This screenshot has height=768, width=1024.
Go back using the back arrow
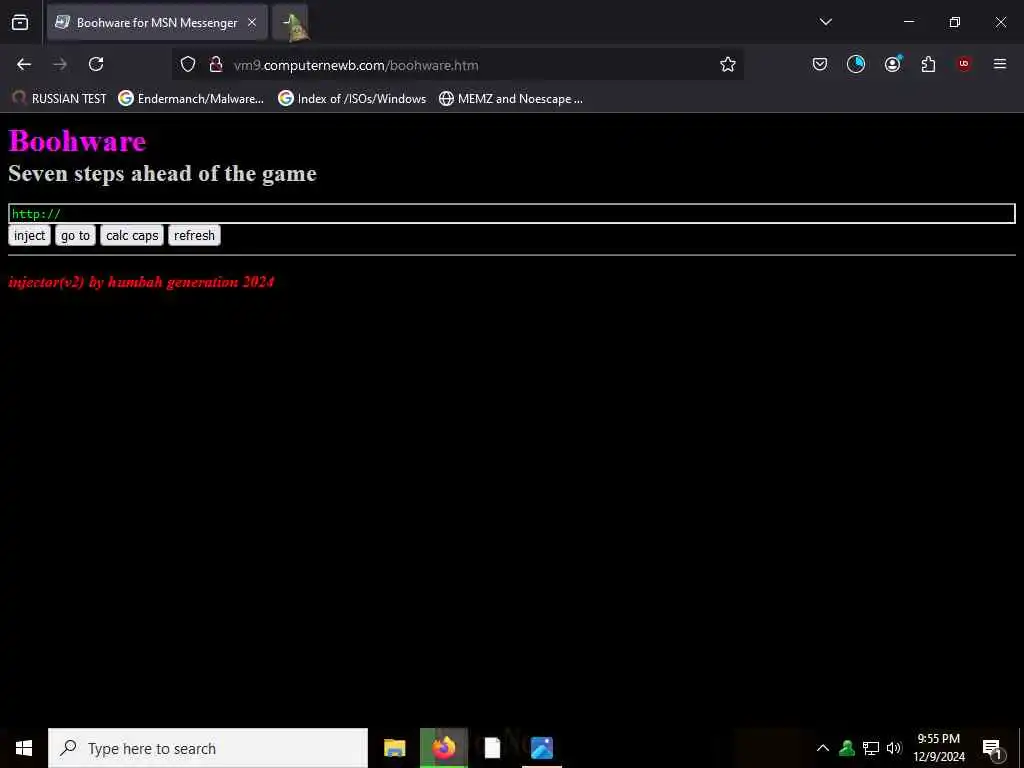[24, 64]
